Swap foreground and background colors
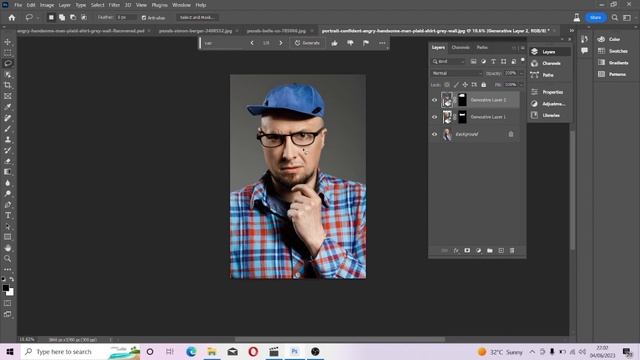The width and height of the screenshot is (640, 360). [12, 279]
